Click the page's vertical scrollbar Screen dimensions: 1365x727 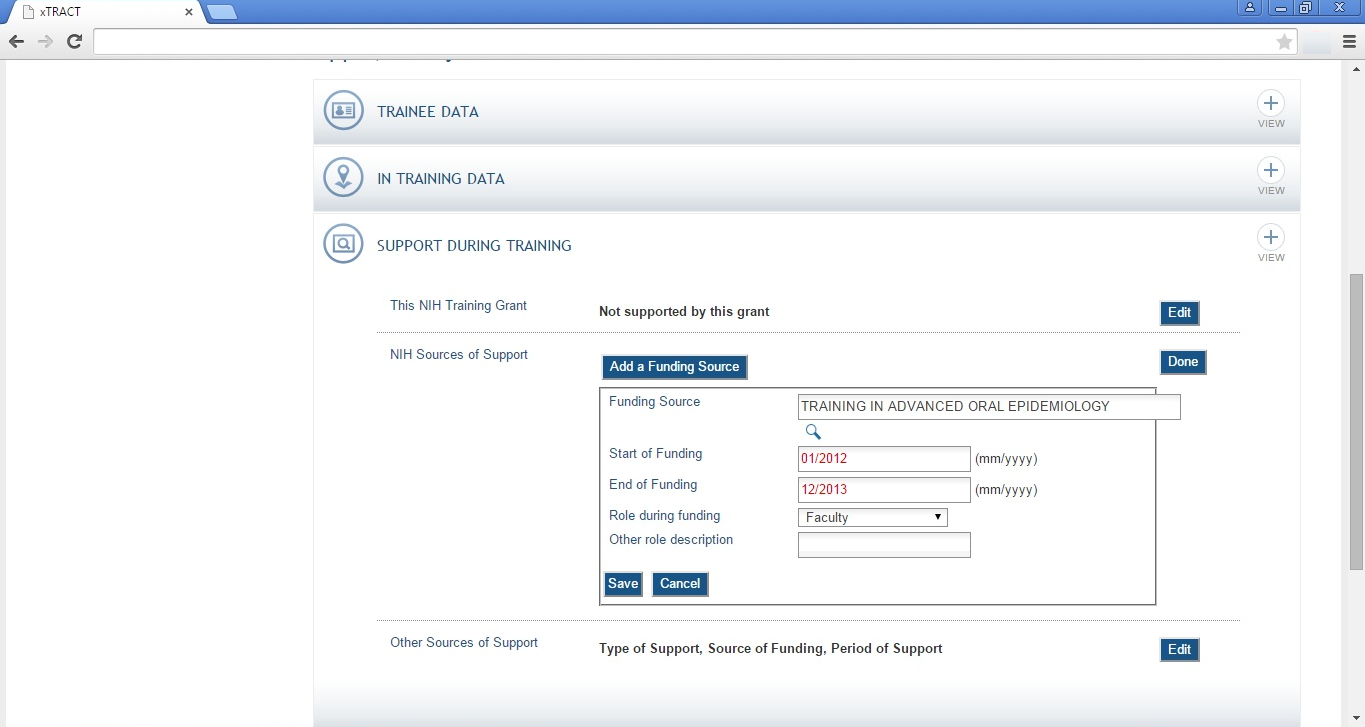1356,420
